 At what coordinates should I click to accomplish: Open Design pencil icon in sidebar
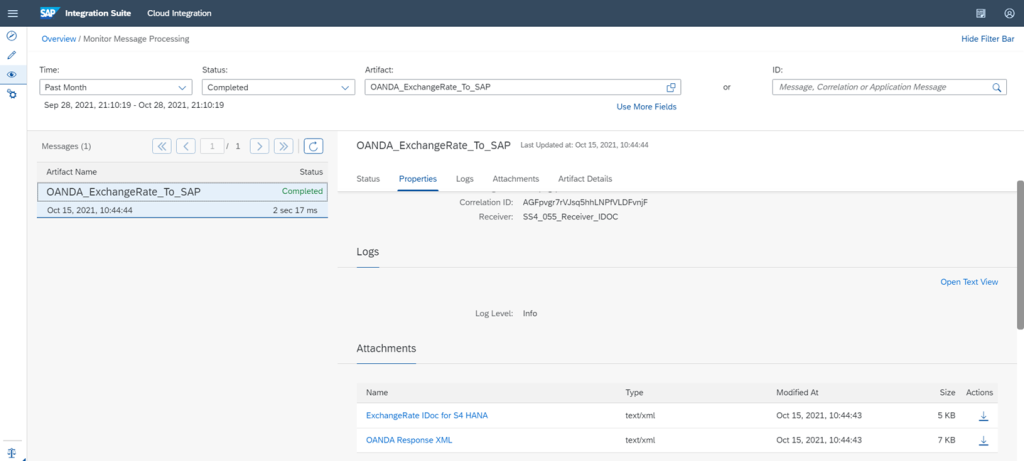tap(11, 55)
